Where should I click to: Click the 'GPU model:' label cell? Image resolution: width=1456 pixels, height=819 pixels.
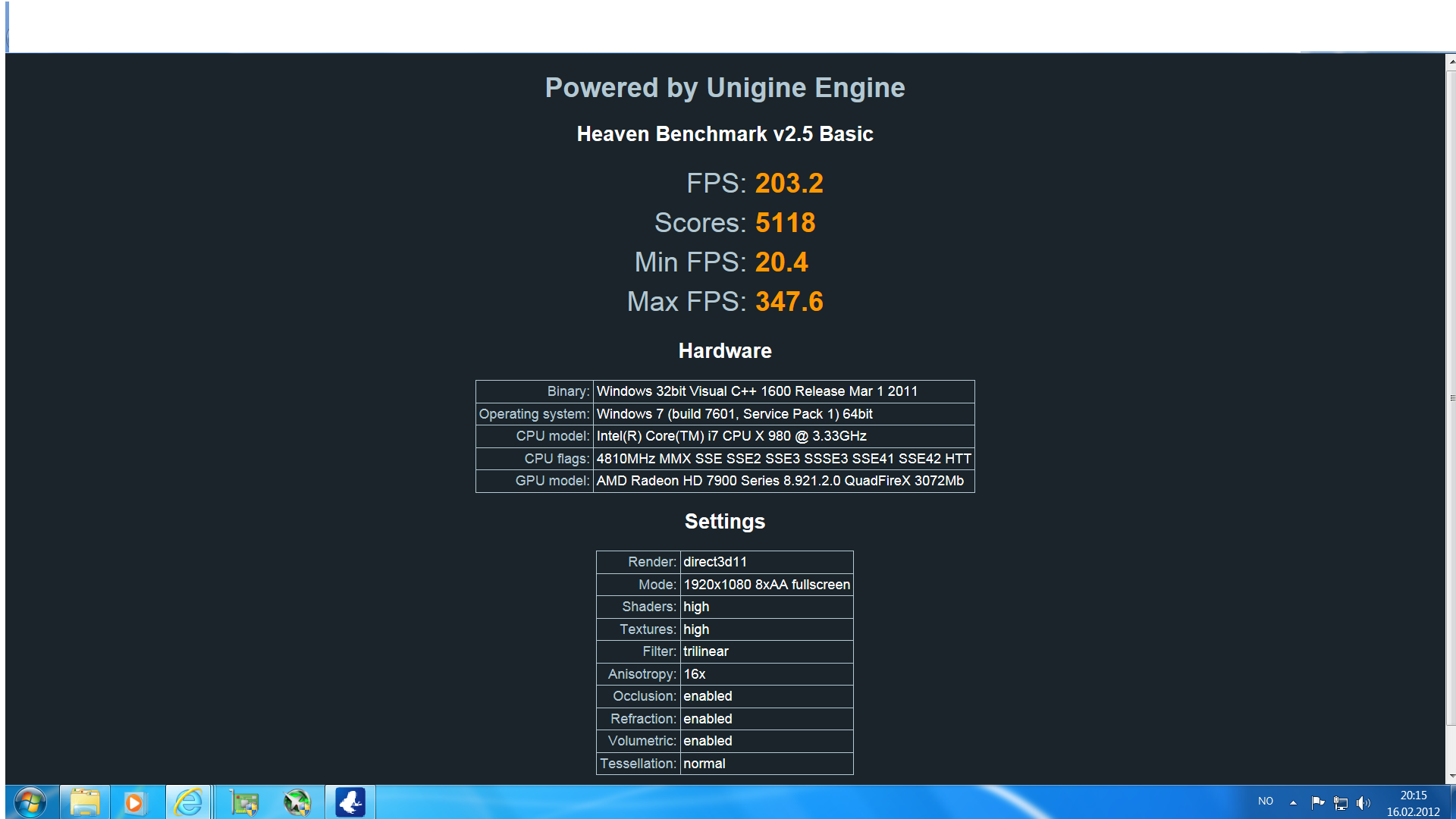click(535, 481)
